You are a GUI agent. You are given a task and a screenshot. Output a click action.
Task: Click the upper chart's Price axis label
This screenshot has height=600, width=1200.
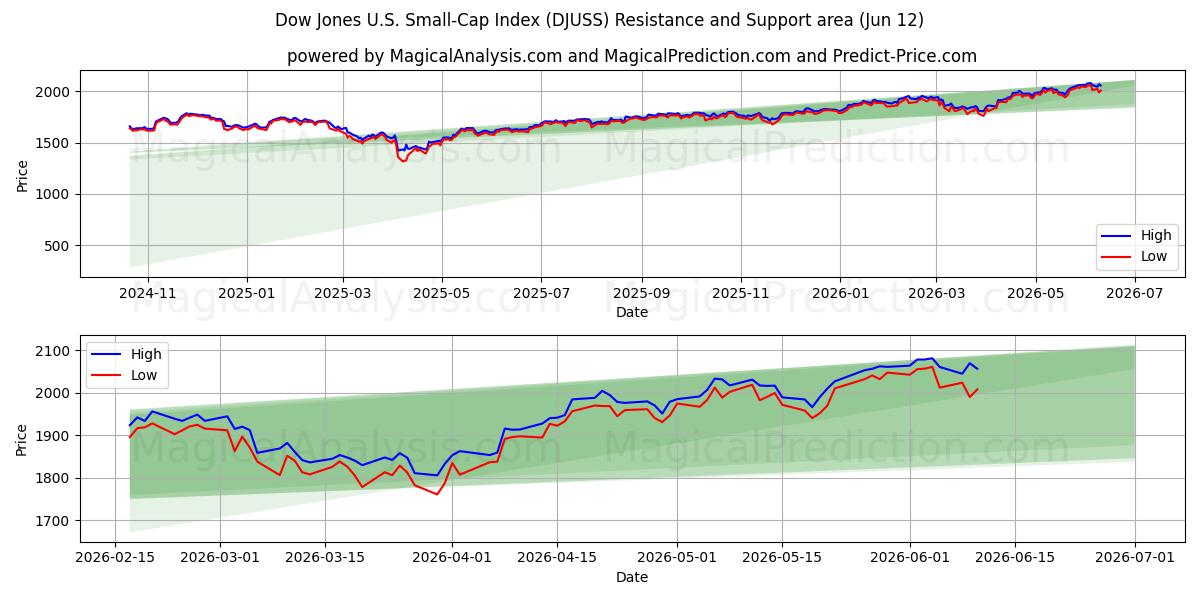(23, 174)
